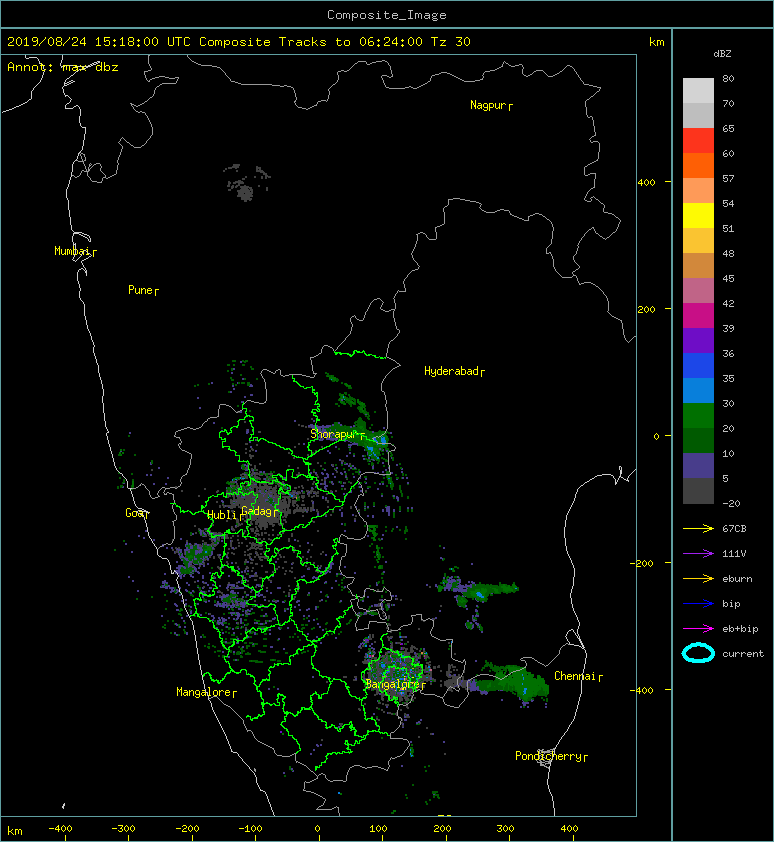Select the eburn legend arrow

point(698,579)
